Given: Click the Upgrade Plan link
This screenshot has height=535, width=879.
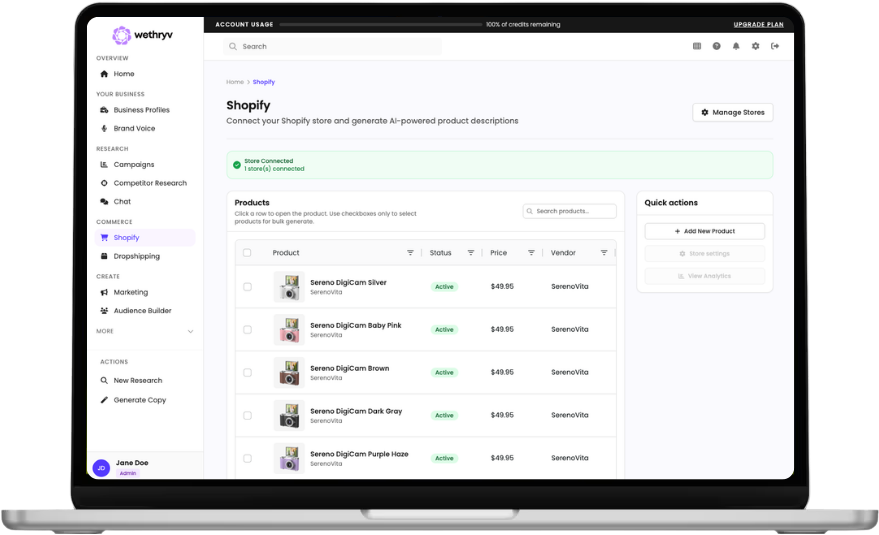Looking at the screenshot, I should click(x=758, y=25).
